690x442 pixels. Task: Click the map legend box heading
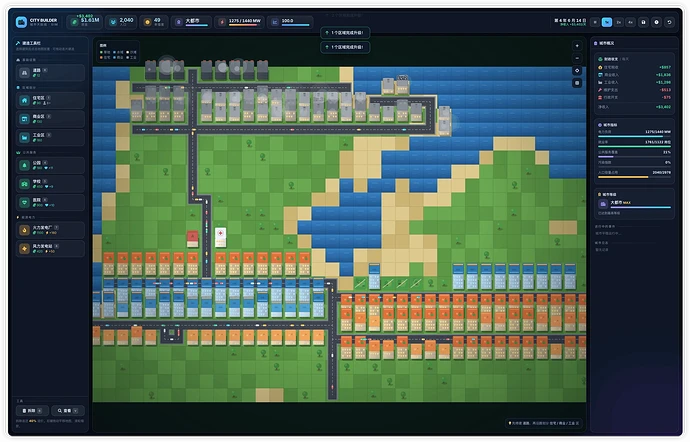coord(103,45)
